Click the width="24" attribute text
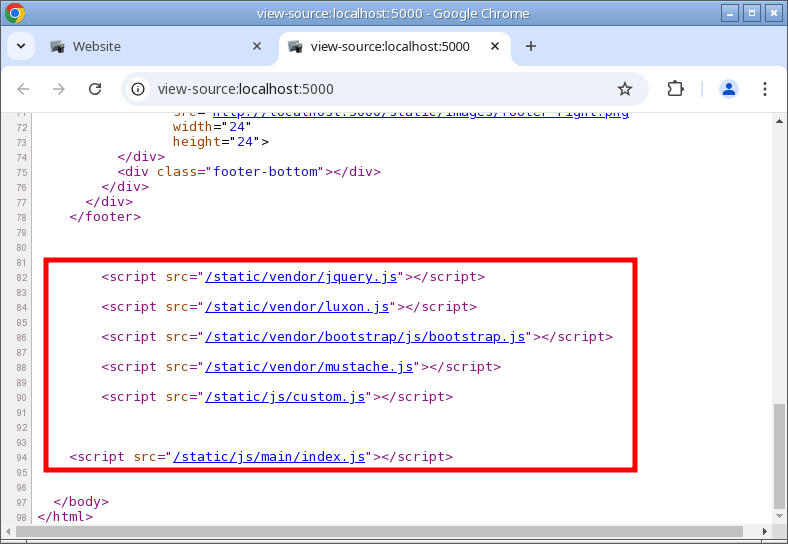 tap(212, 127)
